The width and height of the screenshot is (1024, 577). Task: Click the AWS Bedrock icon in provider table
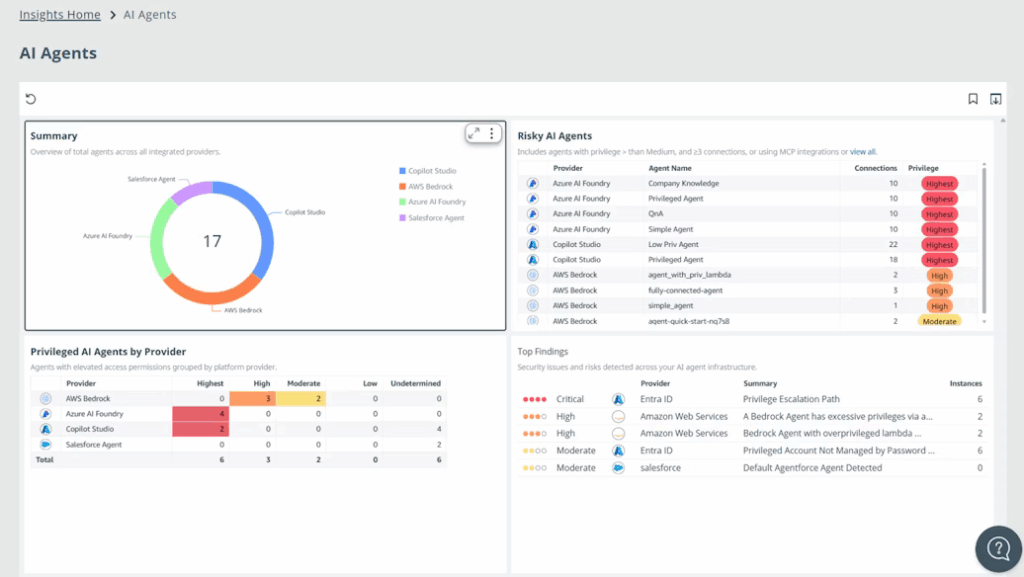click(45, 398)
